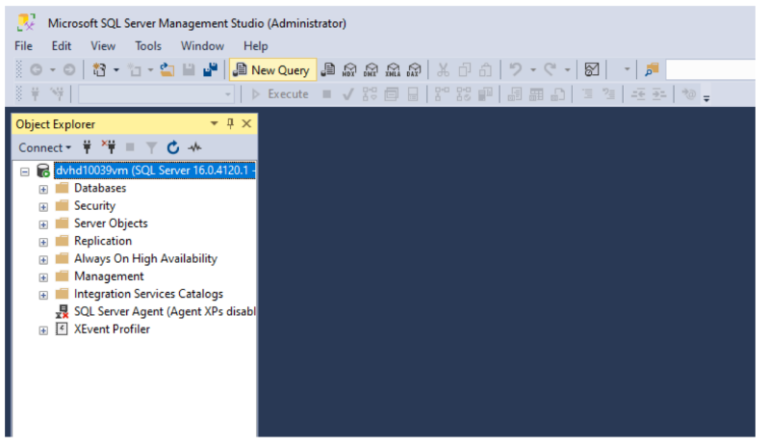Click the Save All icon
This screenshot has height=447, width=768.
tap(210, 70)
